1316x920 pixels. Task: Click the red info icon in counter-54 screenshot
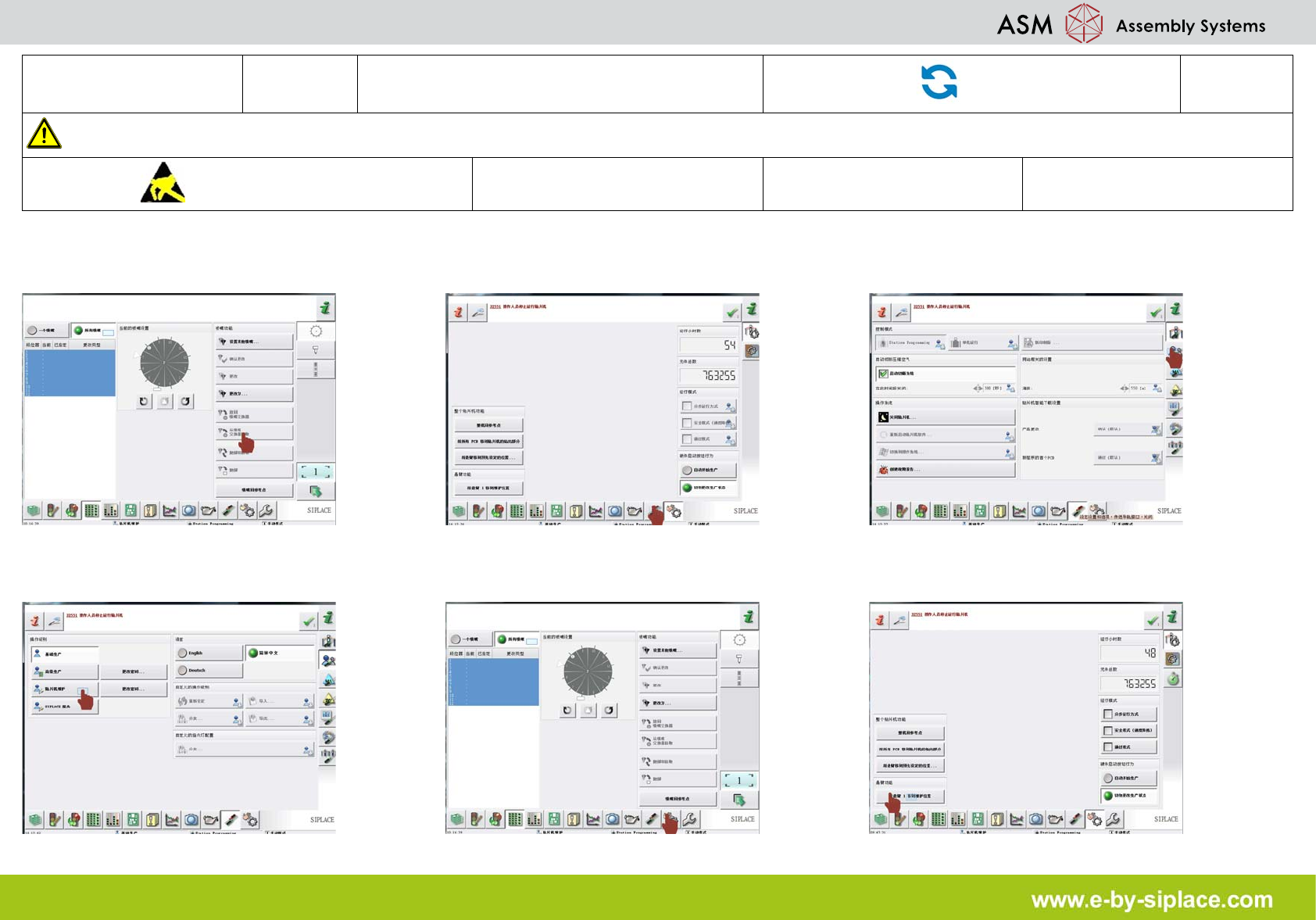tap(458, 313)
